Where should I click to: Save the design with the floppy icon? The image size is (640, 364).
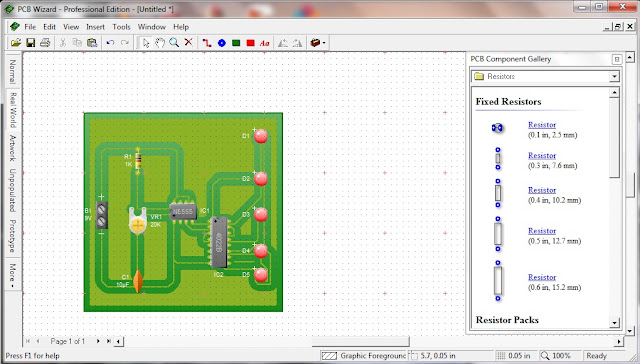30,42
